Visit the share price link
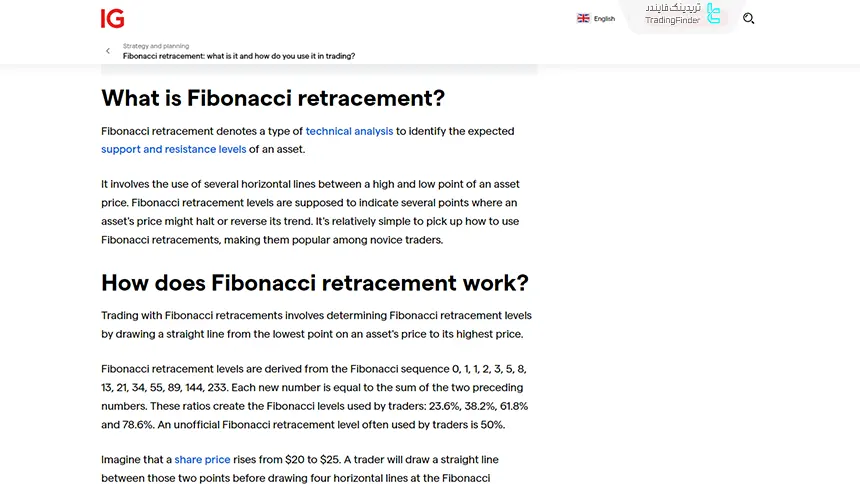The width and height of the screenshot is (860, 484). click(x=202, y=460)
